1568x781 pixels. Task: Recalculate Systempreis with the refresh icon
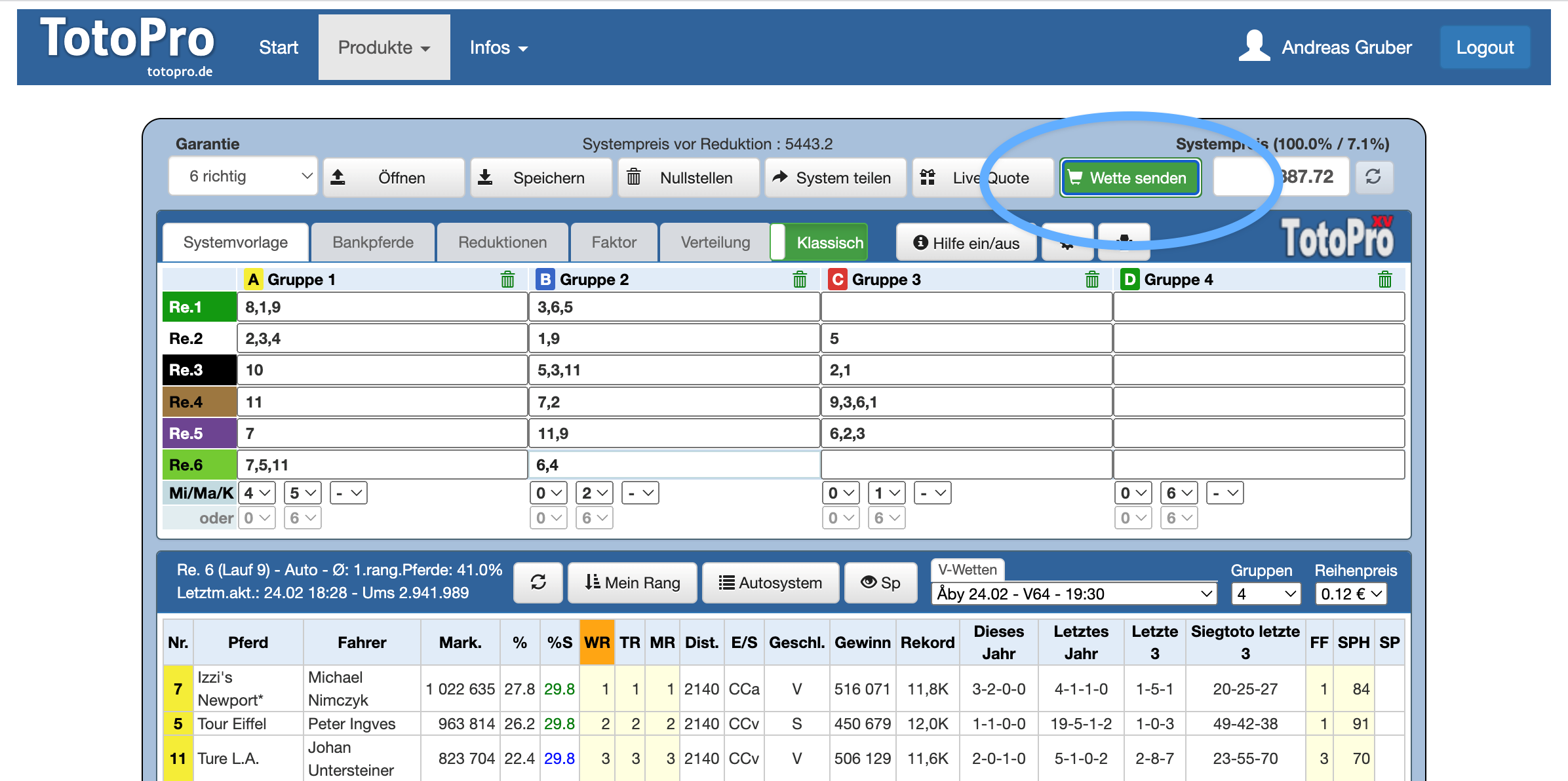tap(1373, 177)
